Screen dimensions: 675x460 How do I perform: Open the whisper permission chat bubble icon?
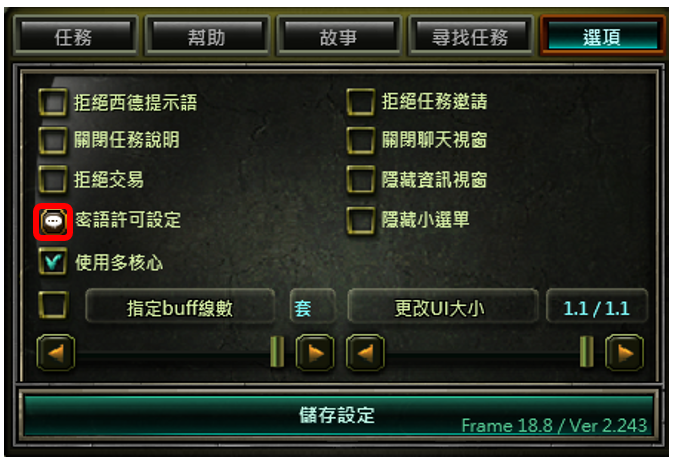click(53, 222)
